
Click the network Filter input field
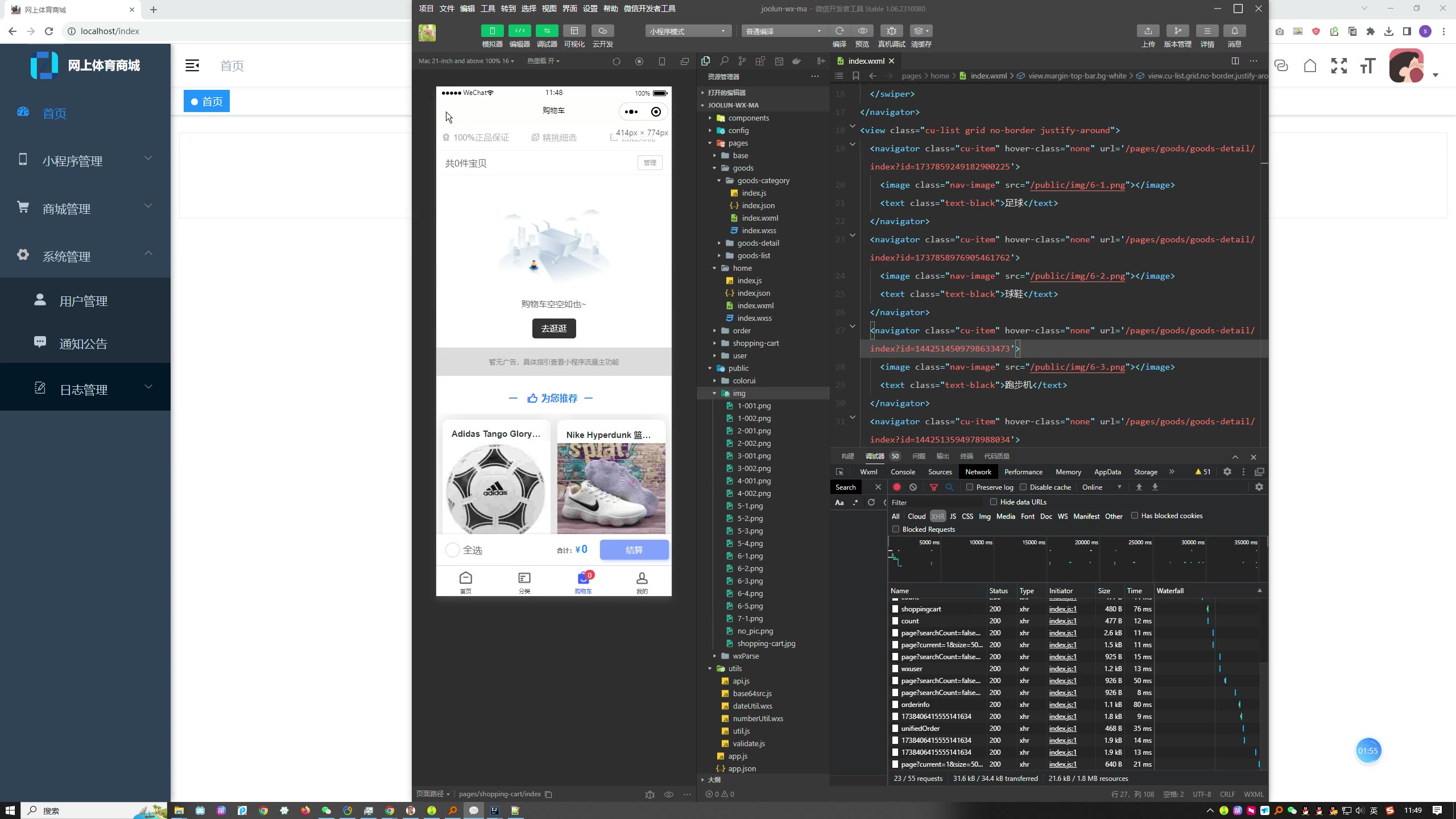936,502
